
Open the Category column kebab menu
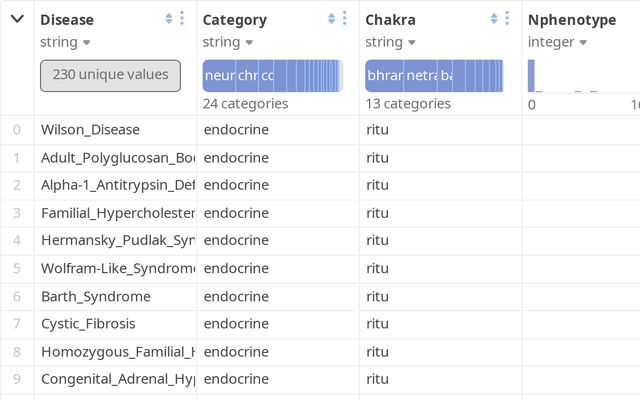tap(344, 19)
